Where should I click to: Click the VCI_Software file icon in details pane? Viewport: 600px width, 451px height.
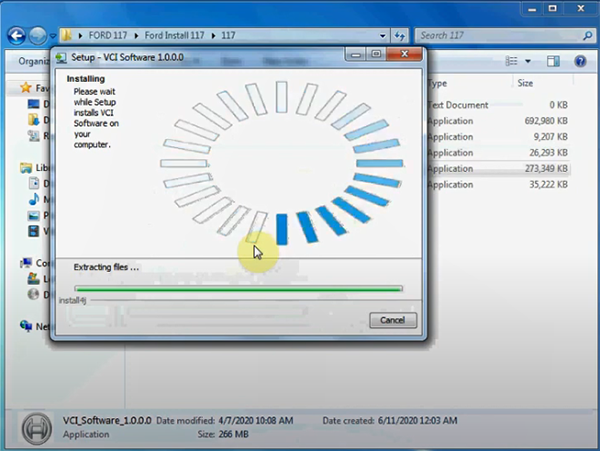pos(37,428)
